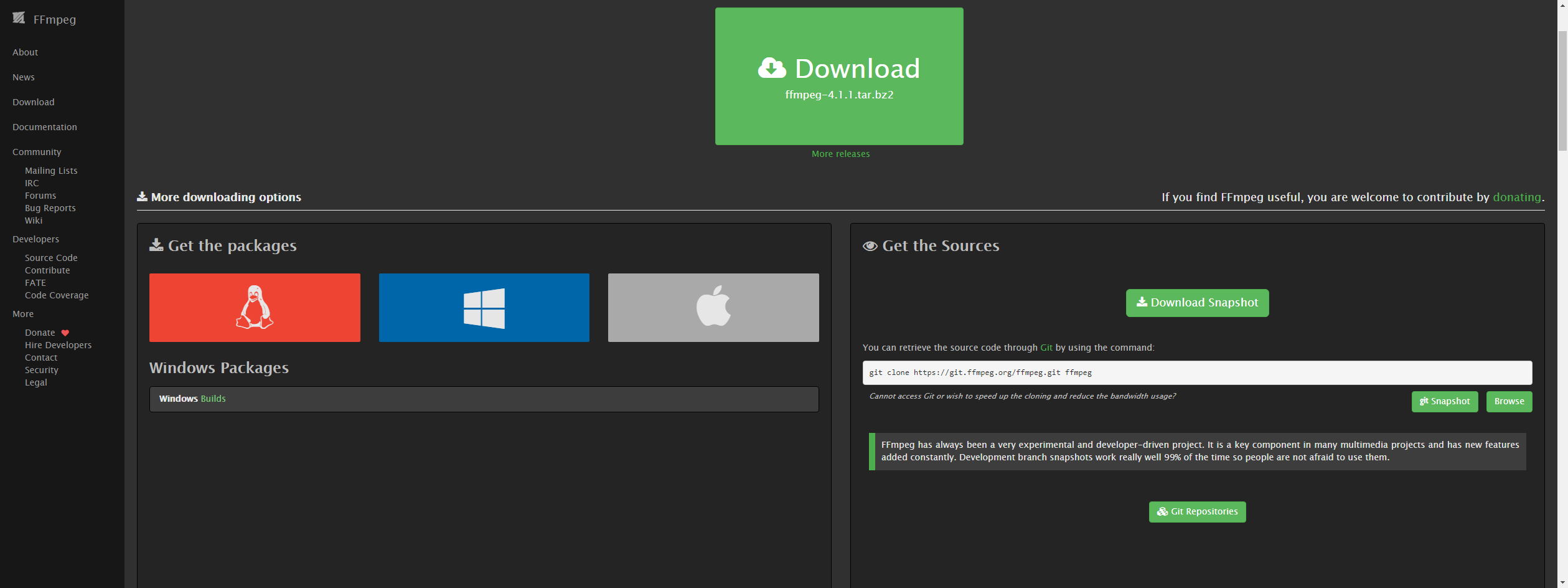Click the Download Snapshot button
The height and width of the screenshot is (588, 1568).
click(1197, 303)
